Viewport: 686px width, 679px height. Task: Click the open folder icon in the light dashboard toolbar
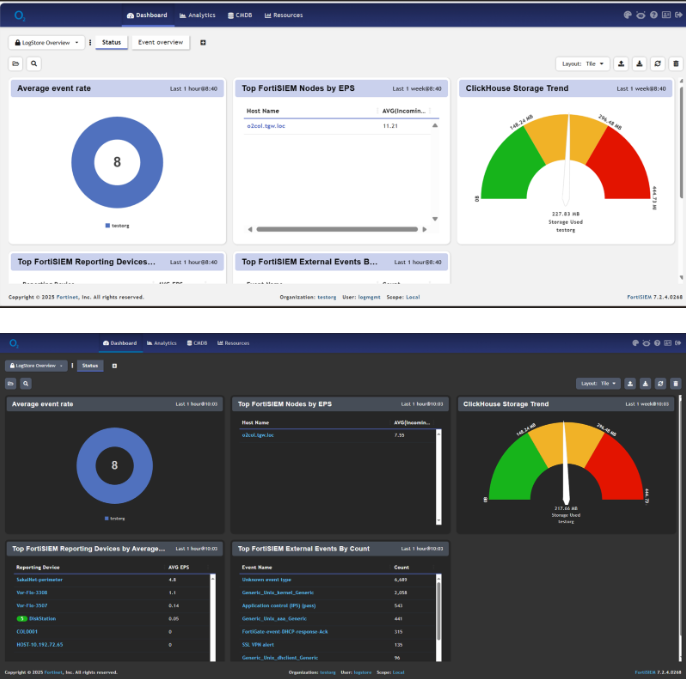tap(16, 63)
